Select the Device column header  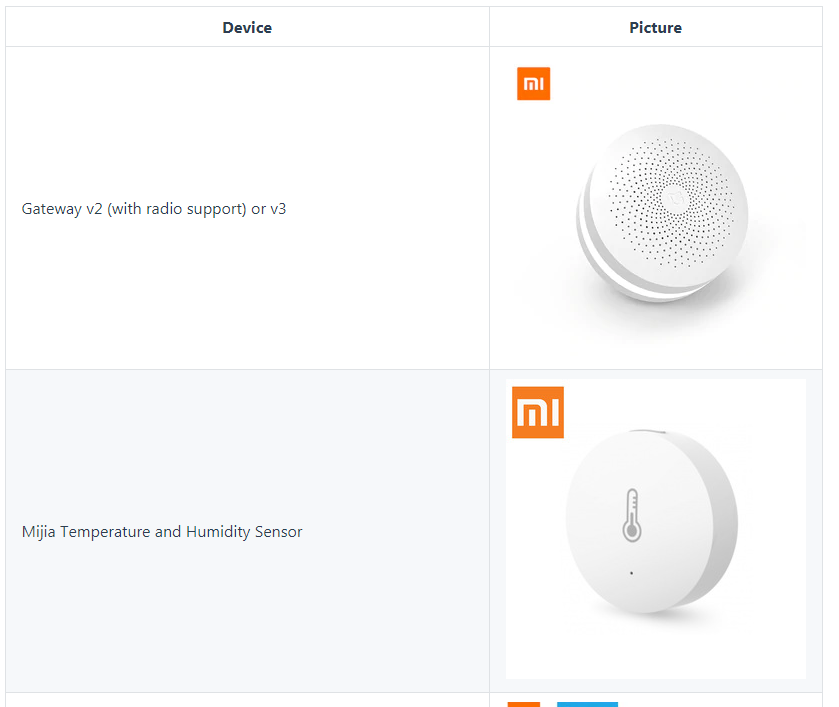[x=247, y=27]
